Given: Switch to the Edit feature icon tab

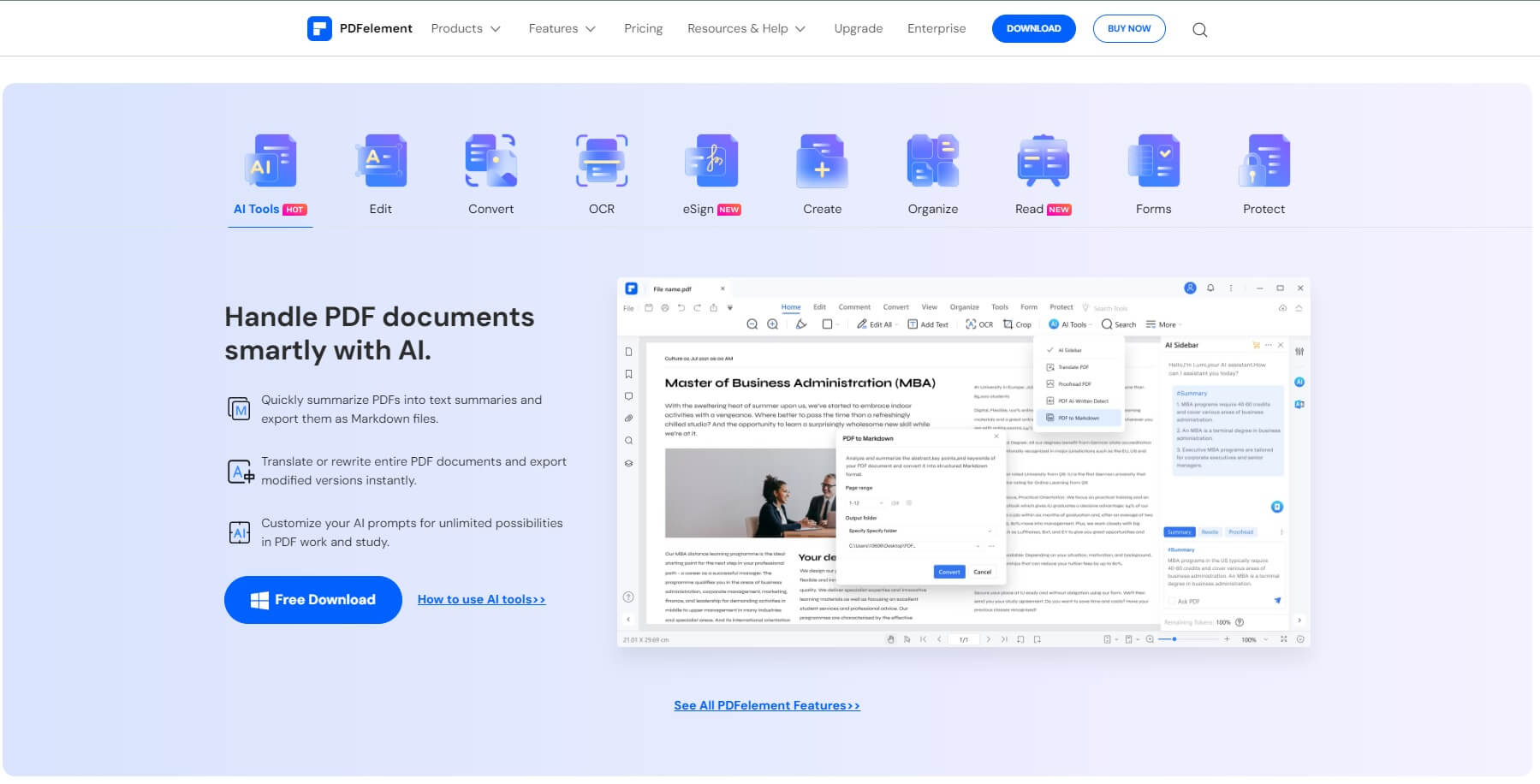Looking at the screenshot, I should 380,175.
